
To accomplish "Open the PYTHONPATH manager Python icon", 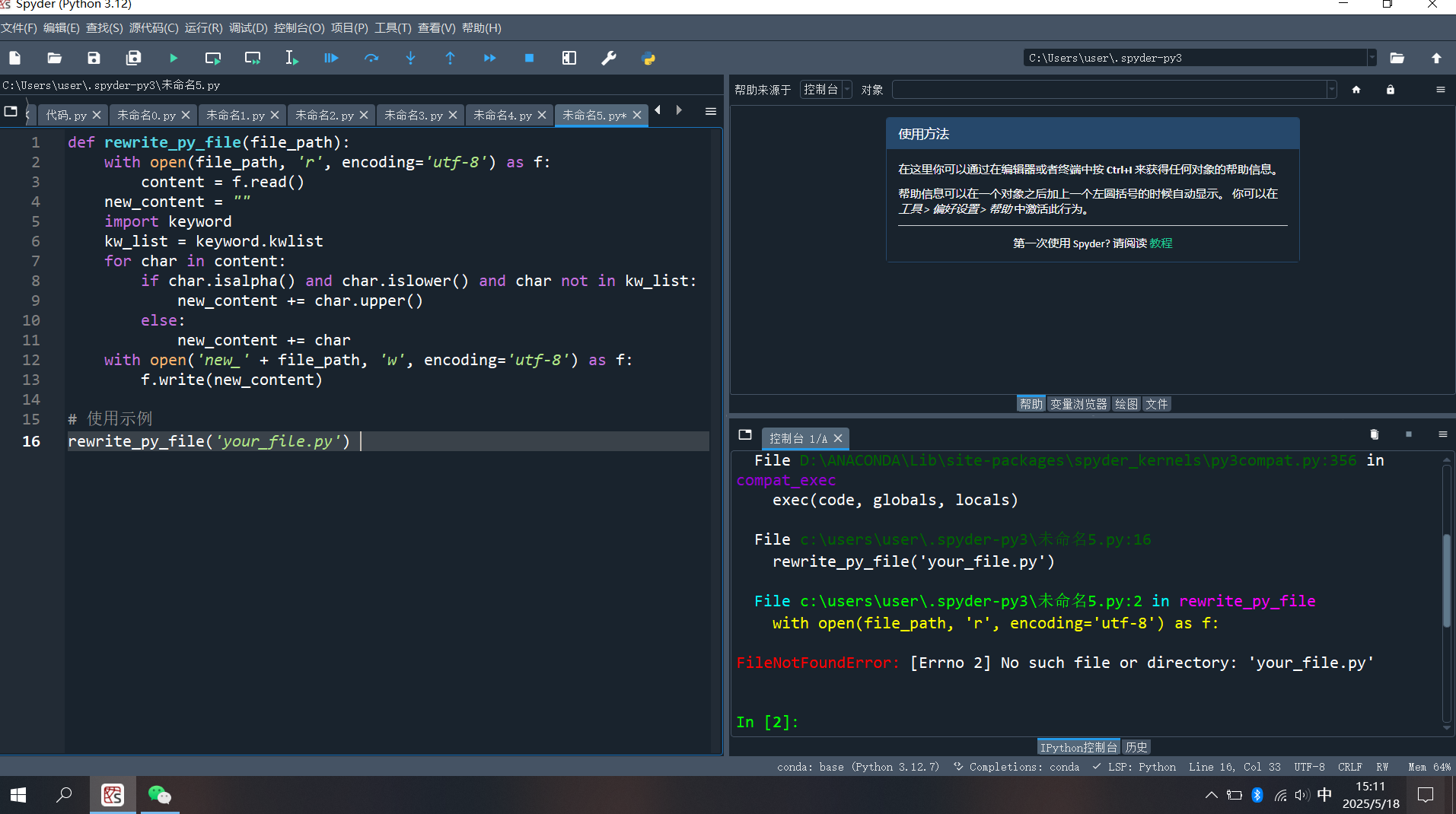I will tap(648, 58).
